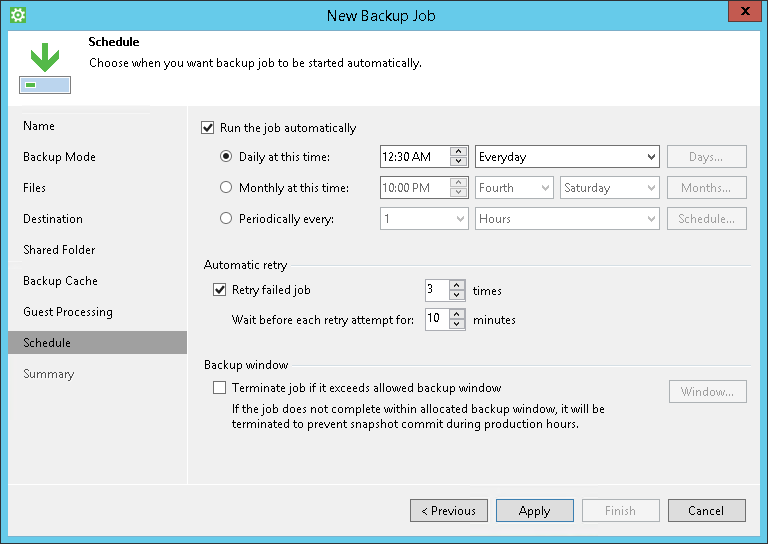Click the green download arrow Schedule icon
Viewport: 768px width, 544px height.
click(45, 68)
